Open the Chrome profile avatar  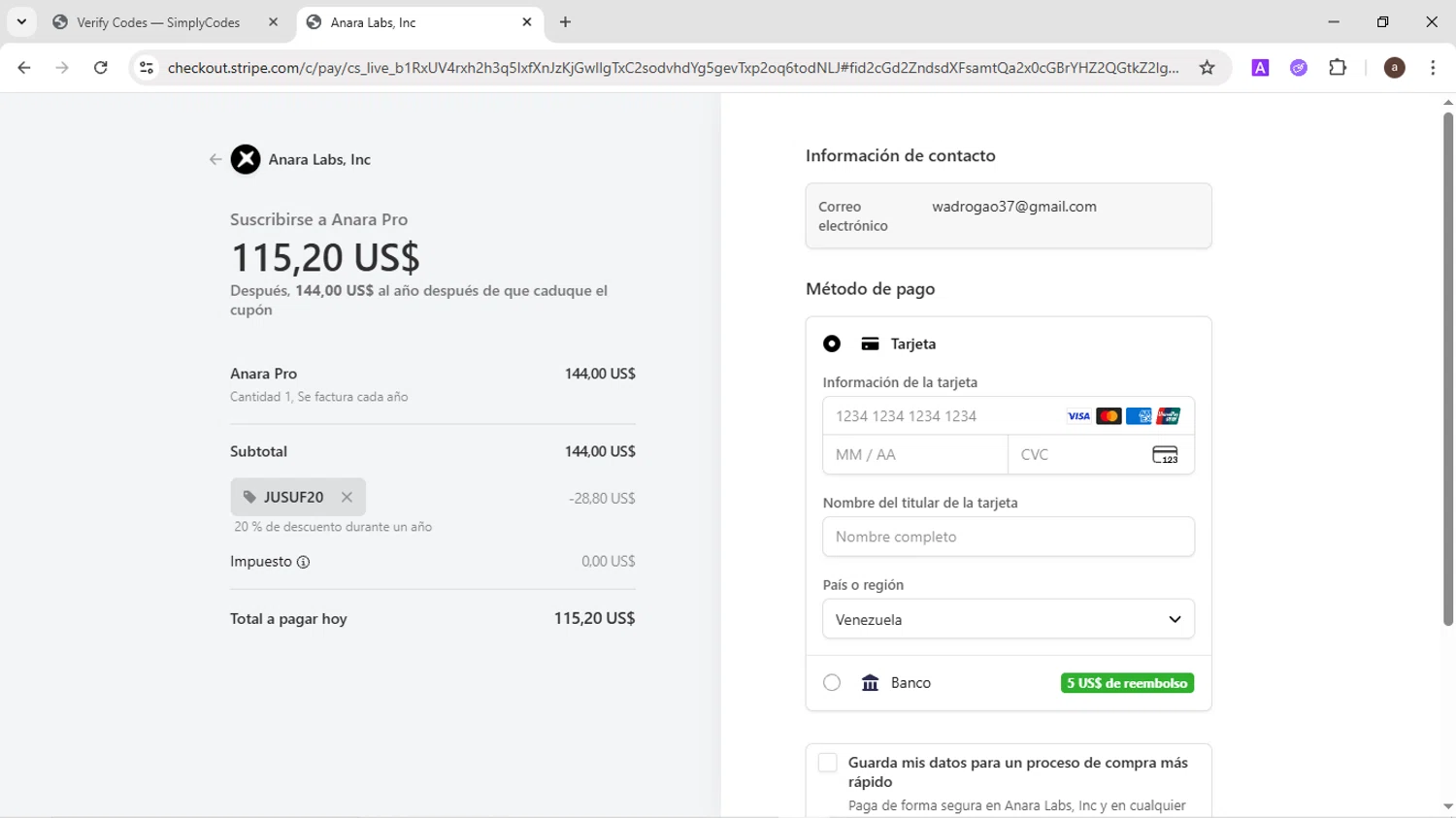point(1394,67)
